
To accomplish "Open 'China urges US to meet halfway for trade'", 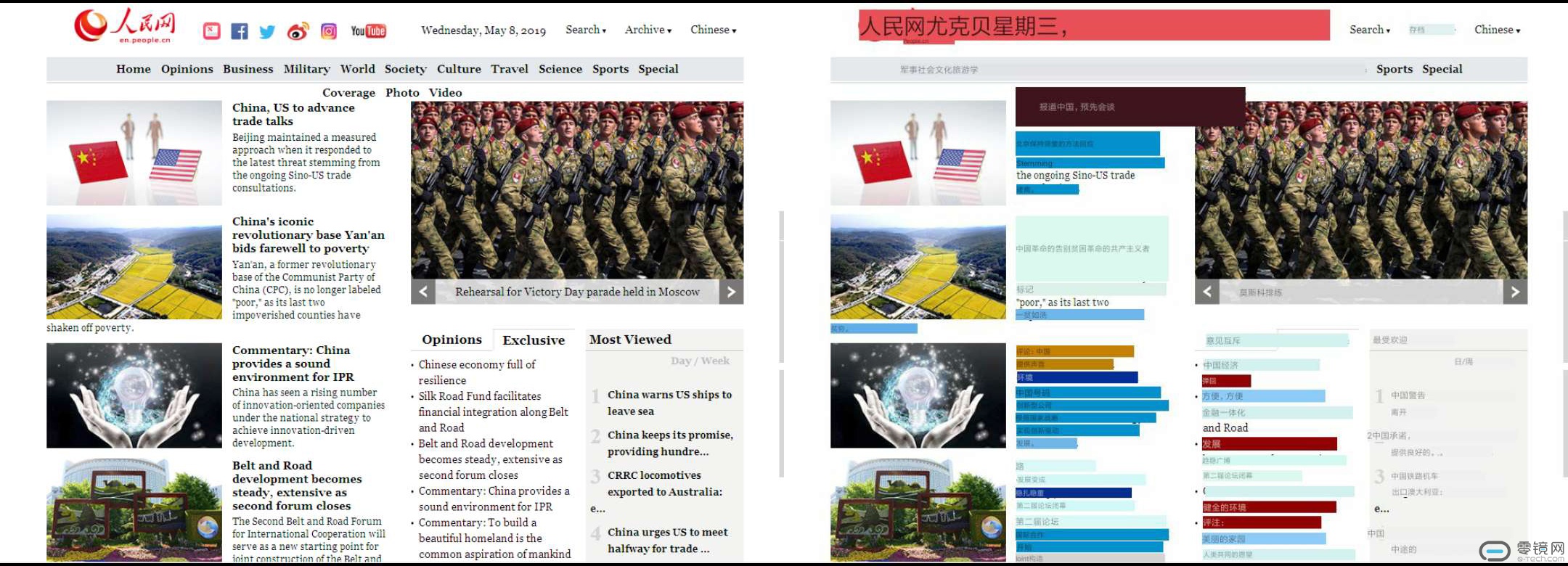I will (x=668, y=541).
